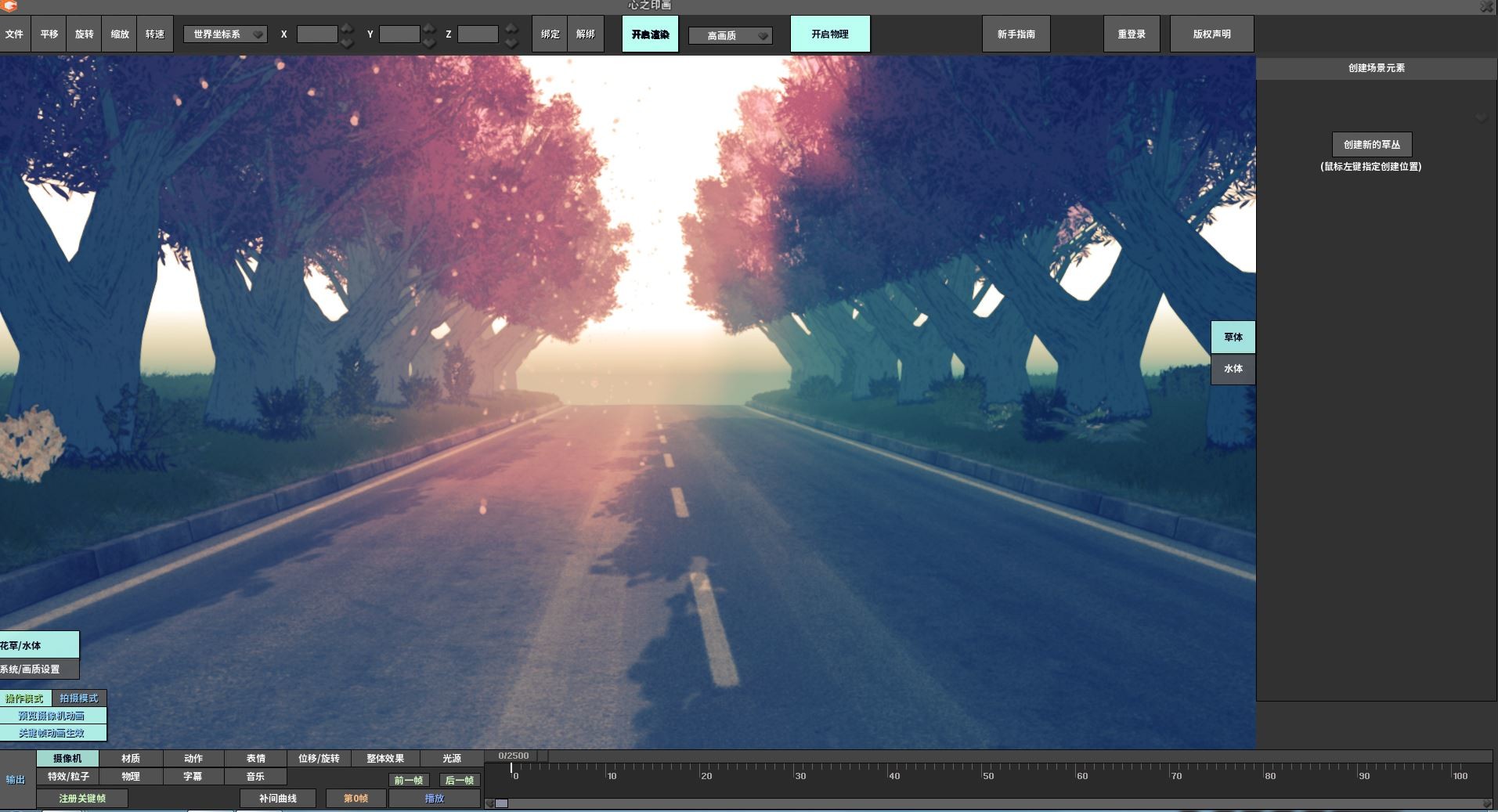Select the 旋转 rotate tool

(x=83, y=34)
